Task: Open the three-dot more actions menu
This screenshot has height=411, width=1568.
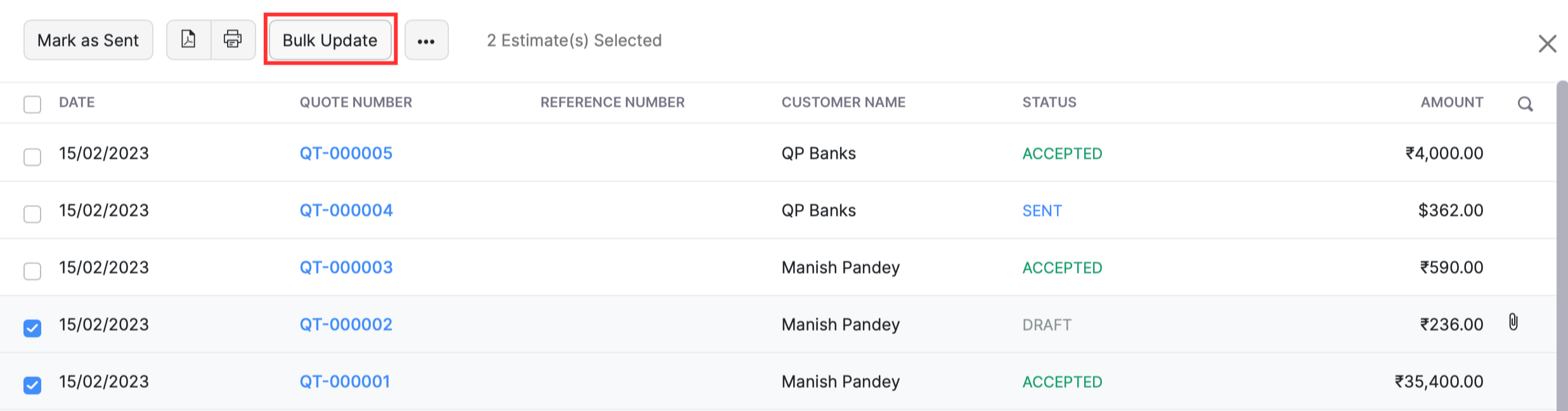Action: pyautogui.click(x=426, y=41)
